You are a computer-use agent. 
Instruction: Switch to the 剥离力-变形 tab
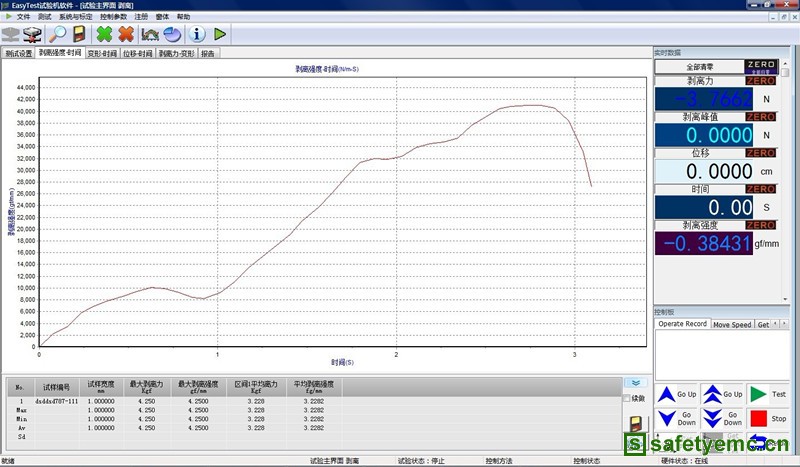click(x=177, y=53)
